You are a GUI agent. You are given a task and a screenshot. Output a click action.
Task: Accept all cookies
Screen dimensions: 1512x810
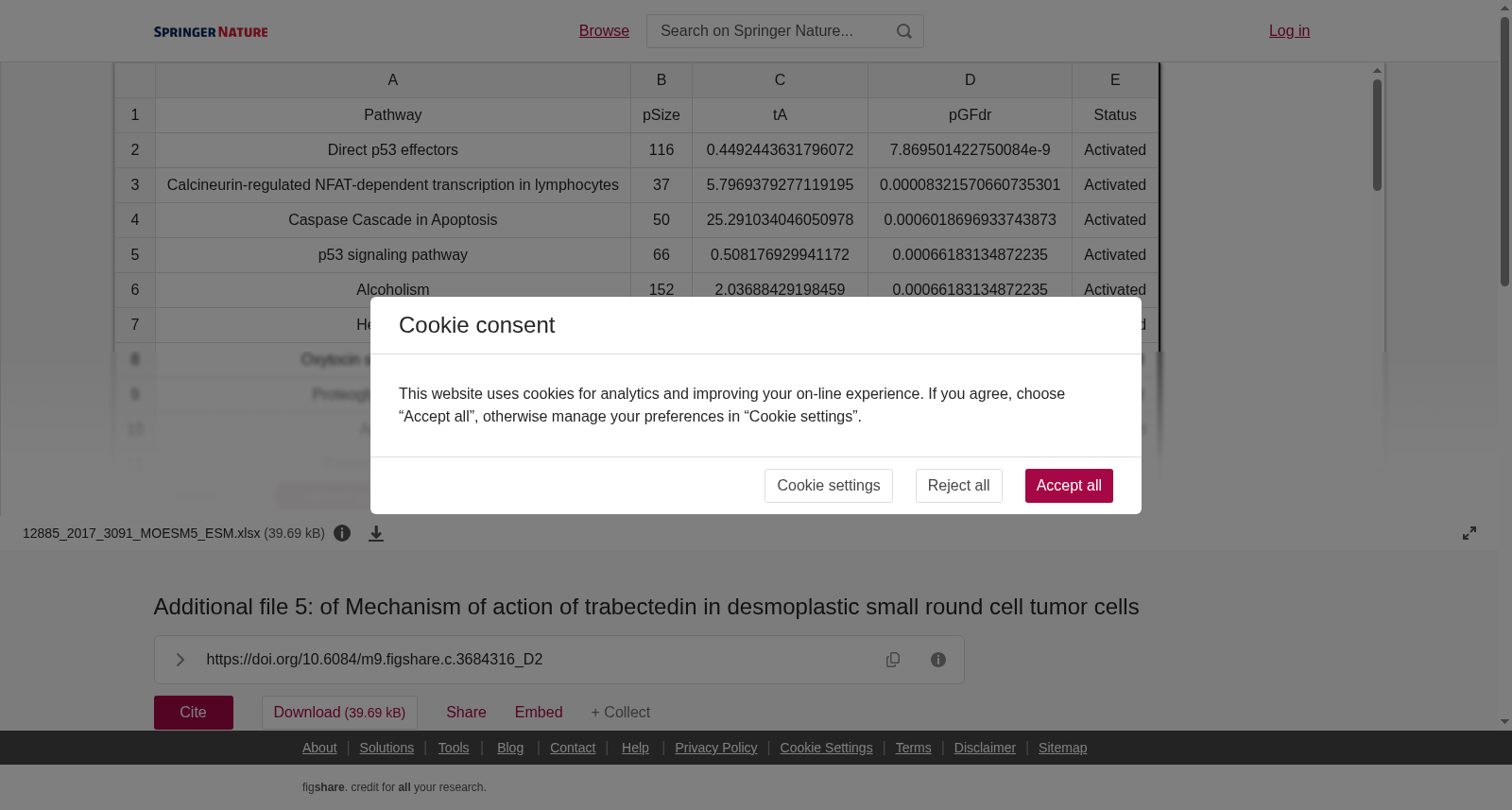(x=1069, y=486)
